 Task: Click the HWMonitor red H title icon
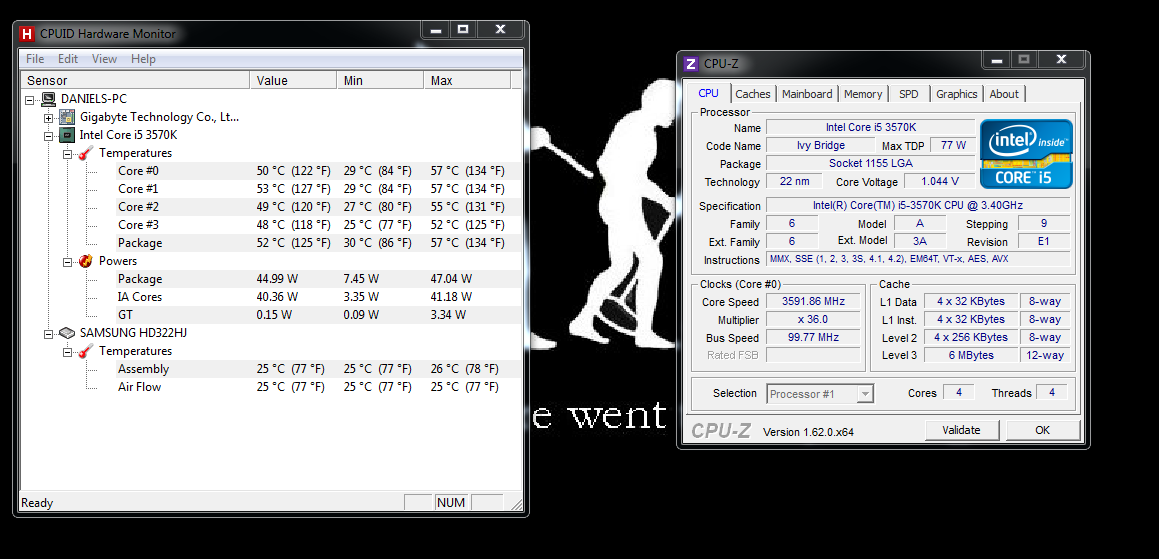click(27, 33)
